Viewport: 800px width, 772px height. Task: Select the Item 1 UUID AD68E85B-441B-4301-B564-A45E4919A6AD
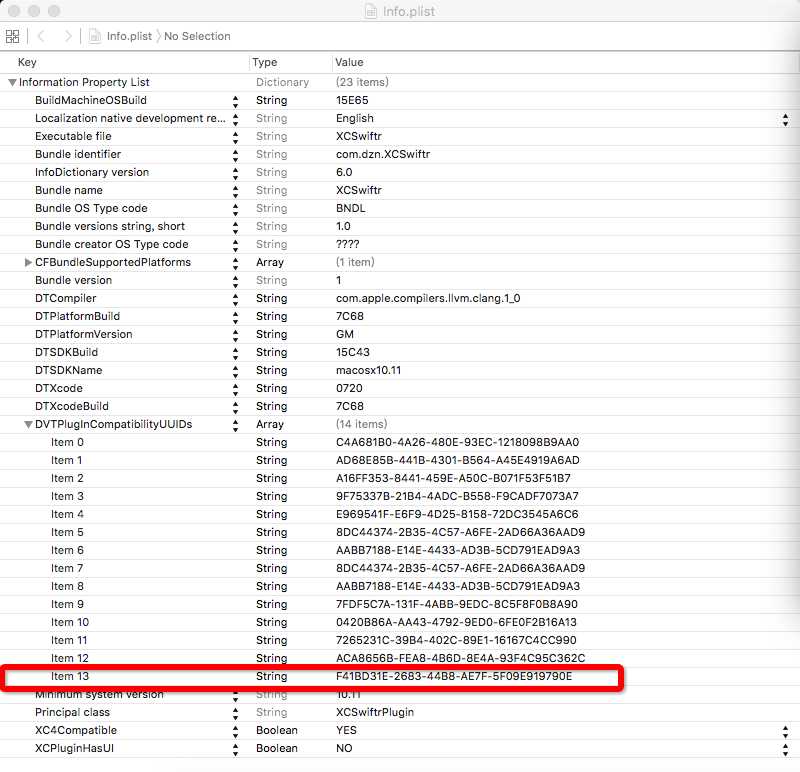pos(458,460)
